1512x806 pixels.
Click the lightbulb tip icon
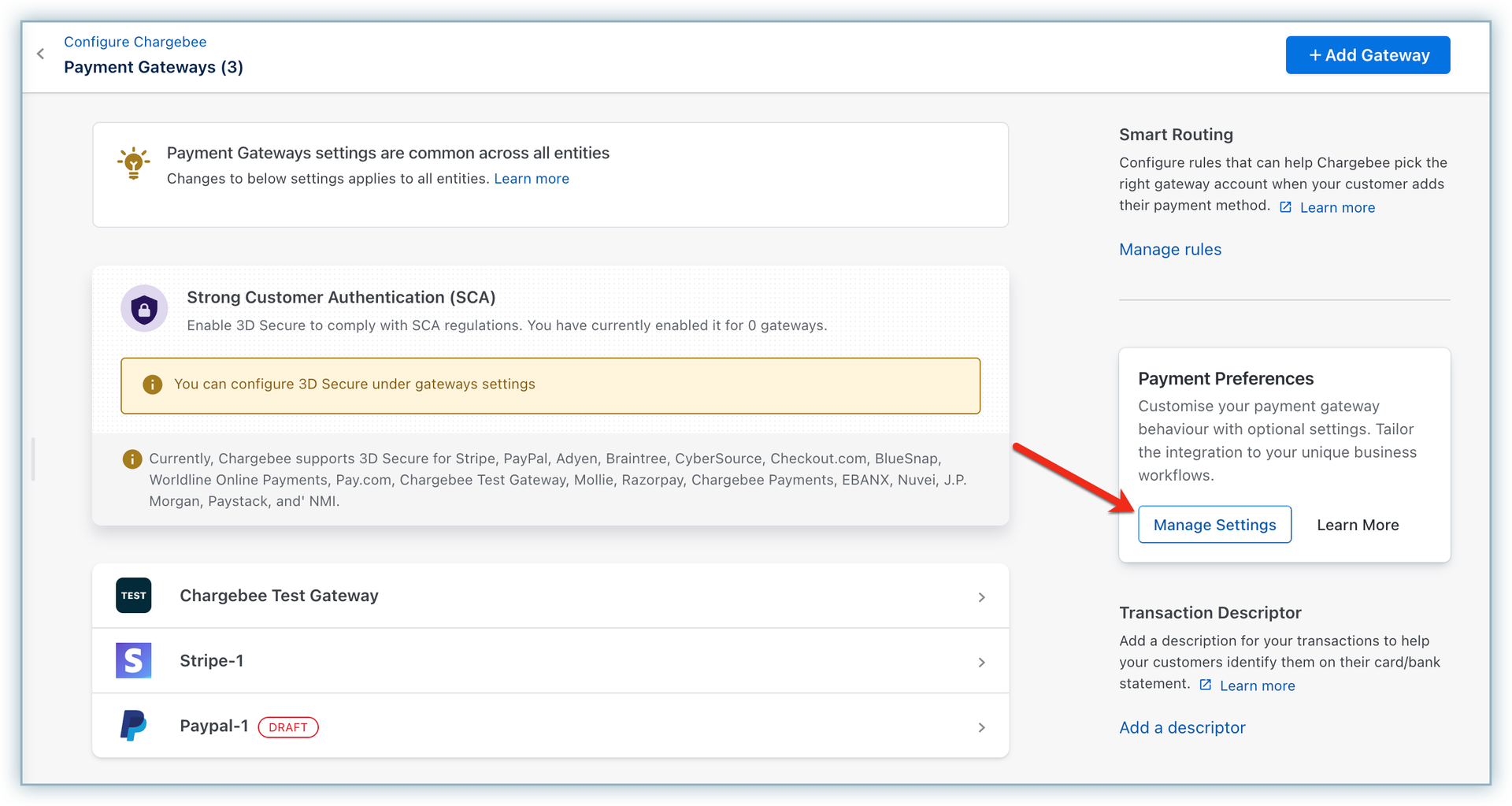[134, 163]
